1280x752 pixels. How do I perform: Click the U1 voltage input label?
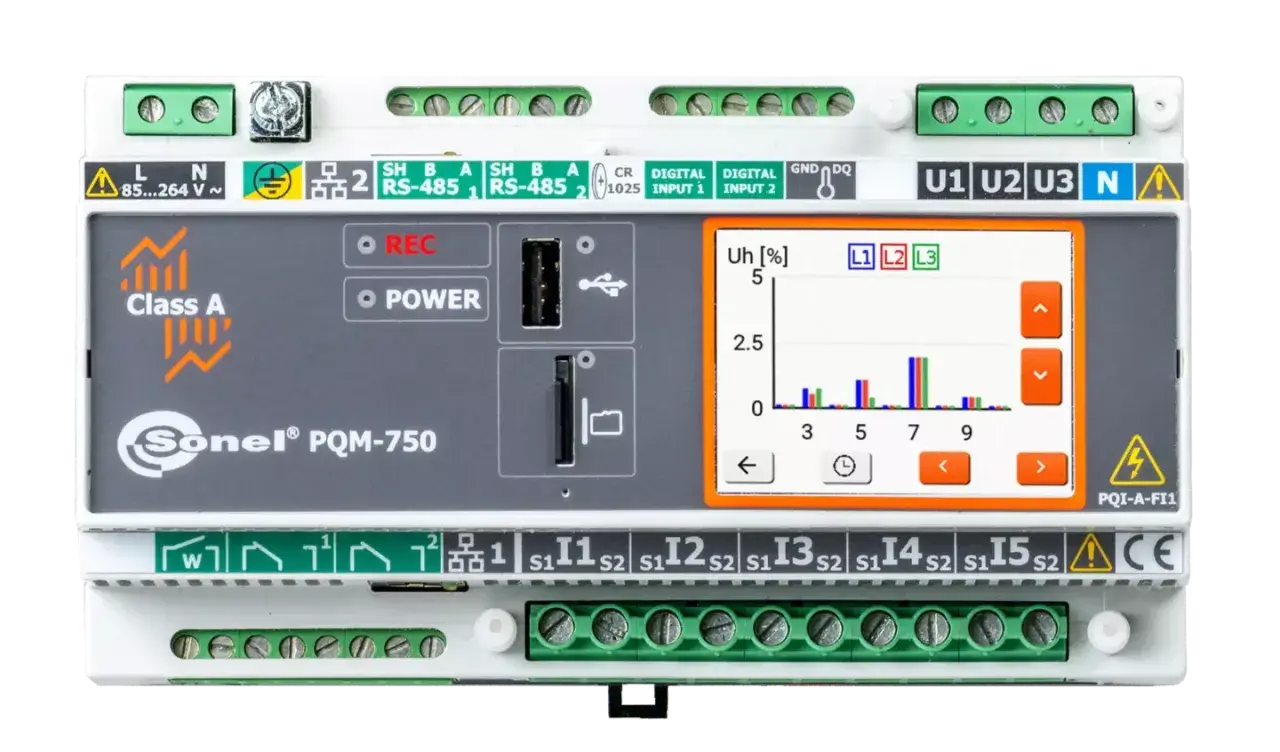click(x=944, y=182)
